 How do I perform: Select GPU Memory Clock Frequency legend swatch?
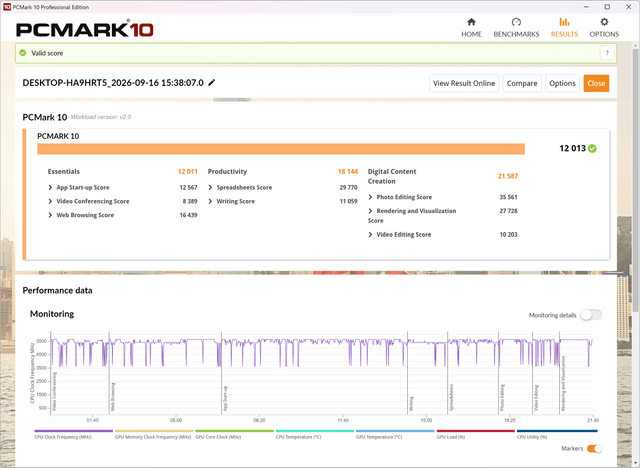154,431
